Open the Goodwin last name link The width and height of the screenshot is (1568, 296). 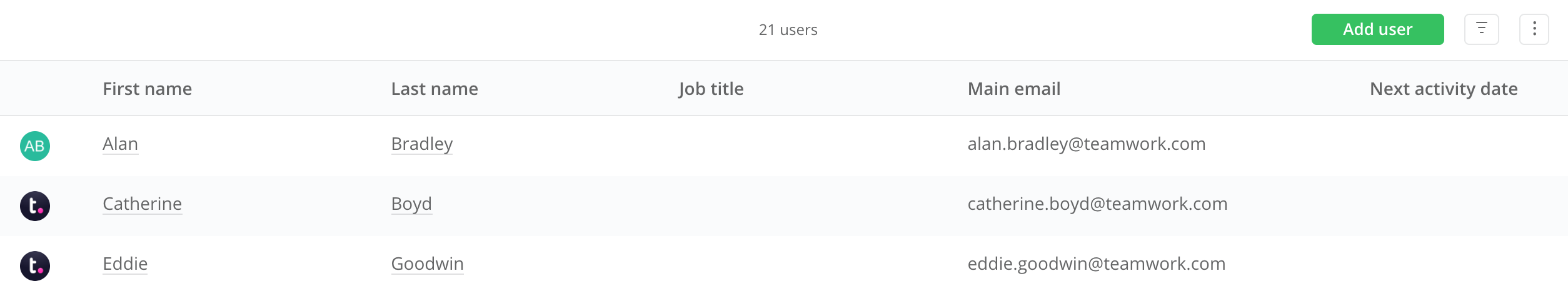coord(427,264)
